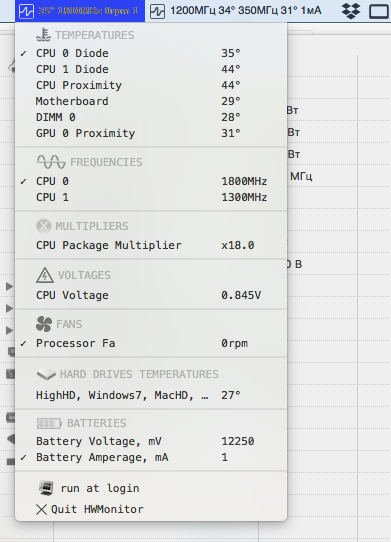This screenshot has width=391, height=542.
Task: Open the second monitor menu bar item showing 1200МГц
Action: click(235, 11)
